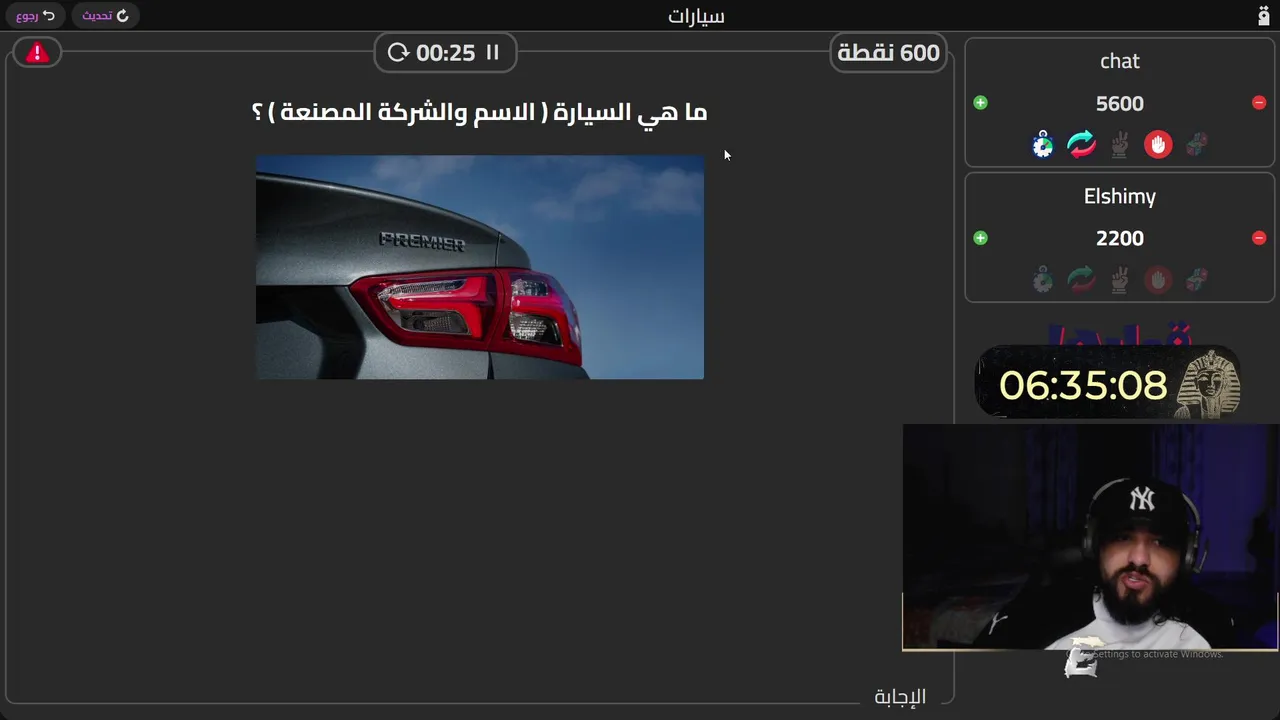This screenshot has height=720, width=1280.
Task: Use chat team's two-fingers power-up
Action: click(x=1120, y=145)
